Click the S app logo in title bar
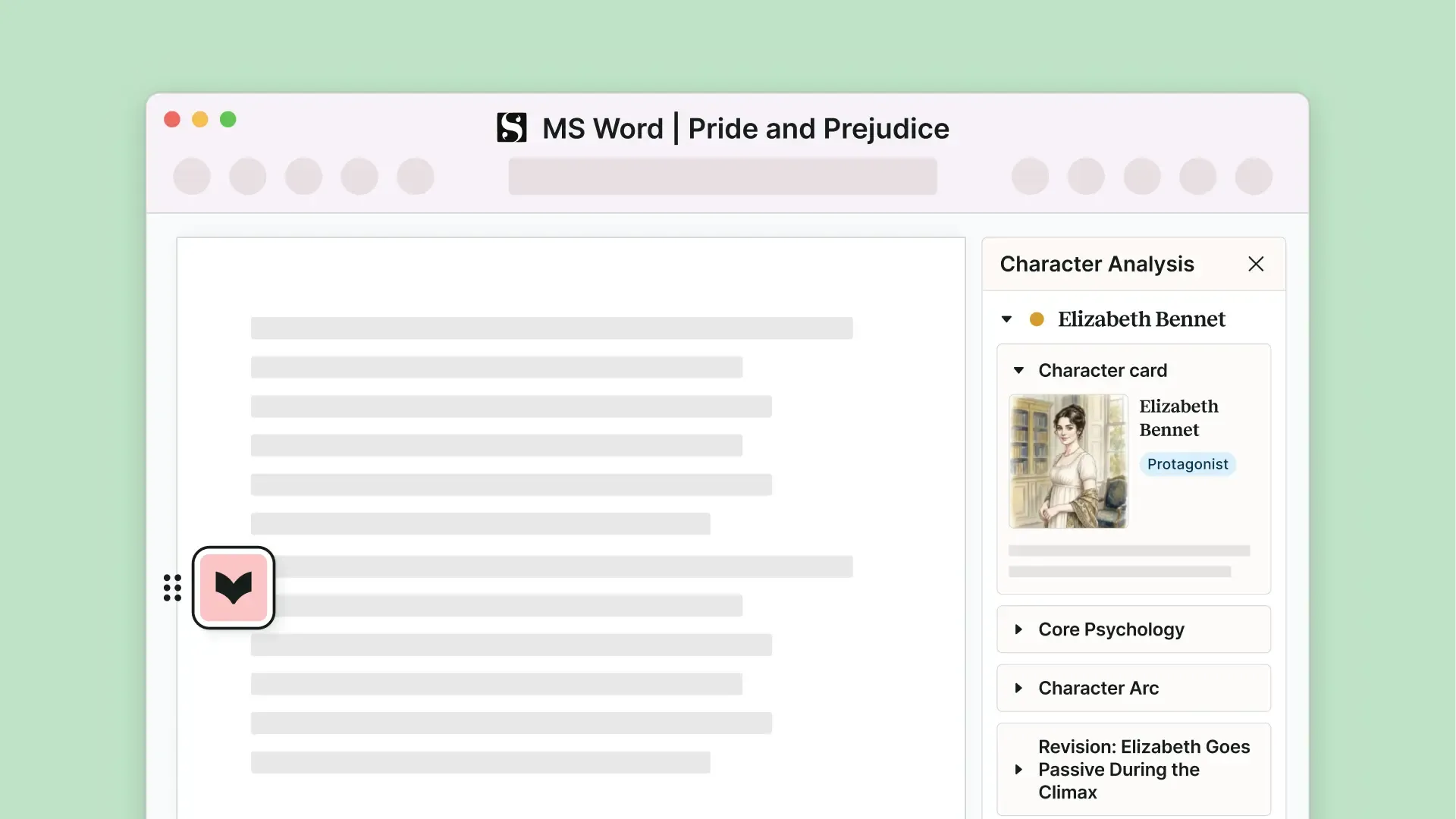Image resolution: width=1456 pixels, height=819 pixels. (512, 127)
